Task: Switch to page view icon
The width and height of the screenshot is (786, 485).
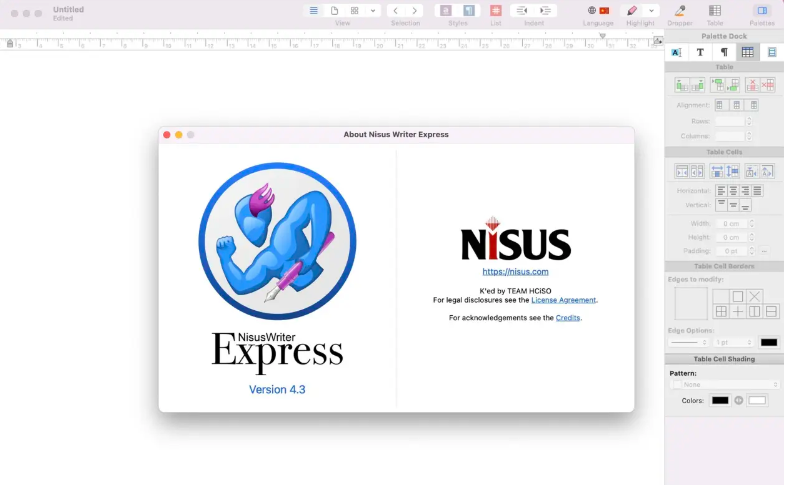Action: [x=334, y=11]
